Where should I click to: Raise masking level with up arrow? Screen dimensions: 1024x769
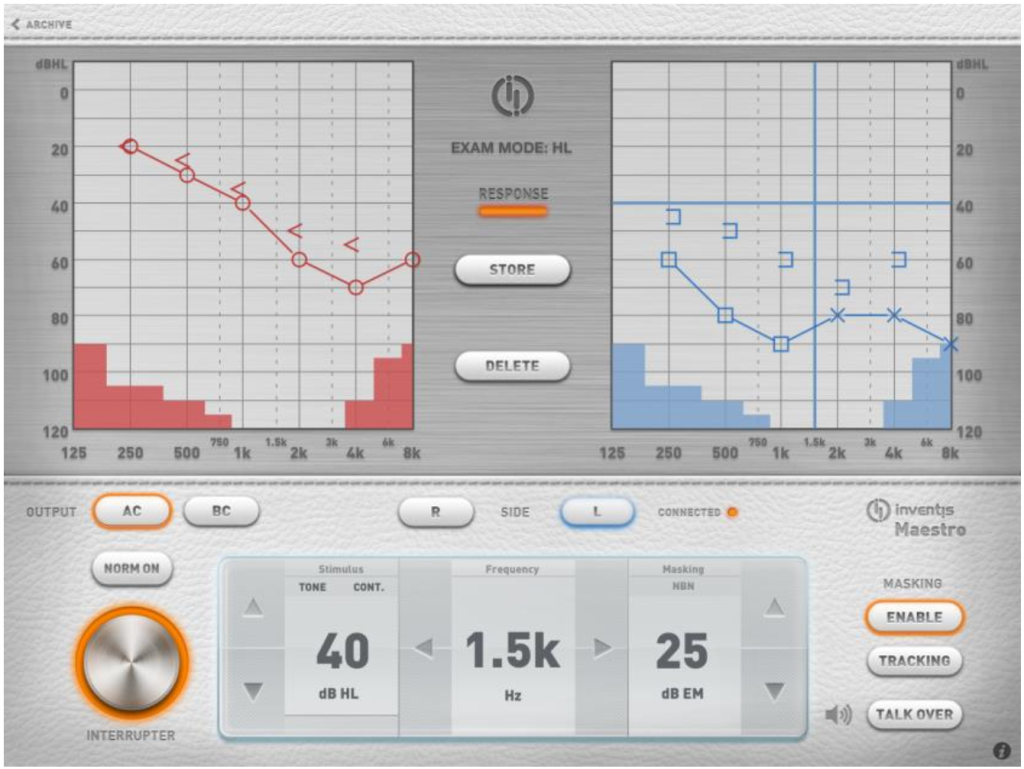pyautogui.click(x=775, y=608)
